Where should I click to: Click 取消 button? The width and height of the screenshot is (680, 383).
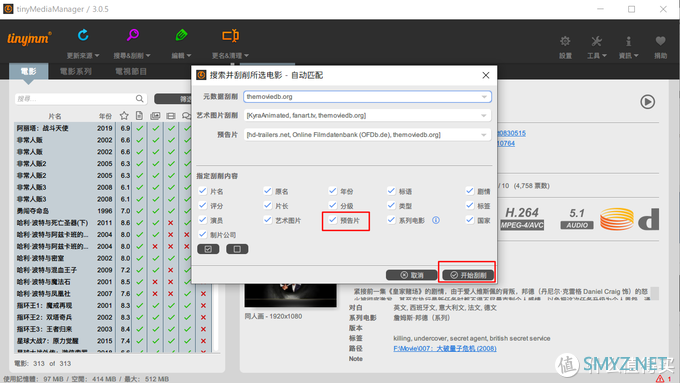tap(412, 275)
